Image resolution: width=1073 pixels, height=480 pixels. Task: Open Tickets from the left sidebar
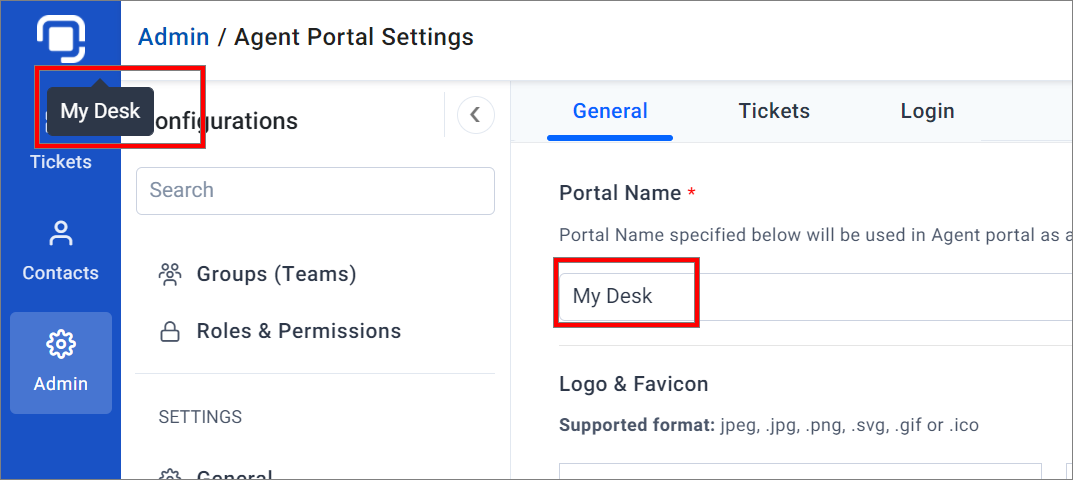coord(61,162)
